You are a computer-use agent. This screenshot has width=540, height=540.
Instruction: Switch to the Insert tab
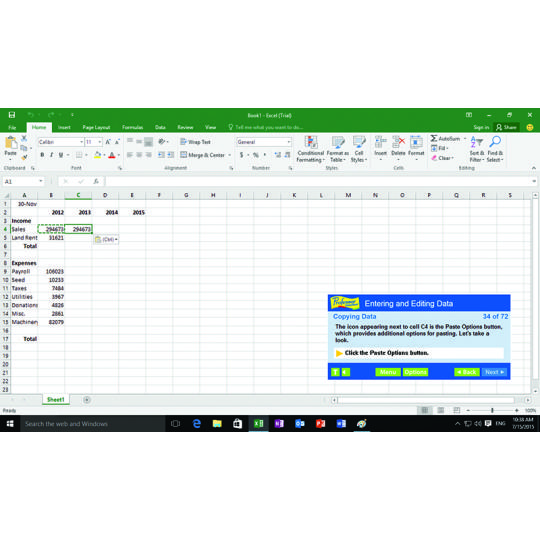[64, 127]
